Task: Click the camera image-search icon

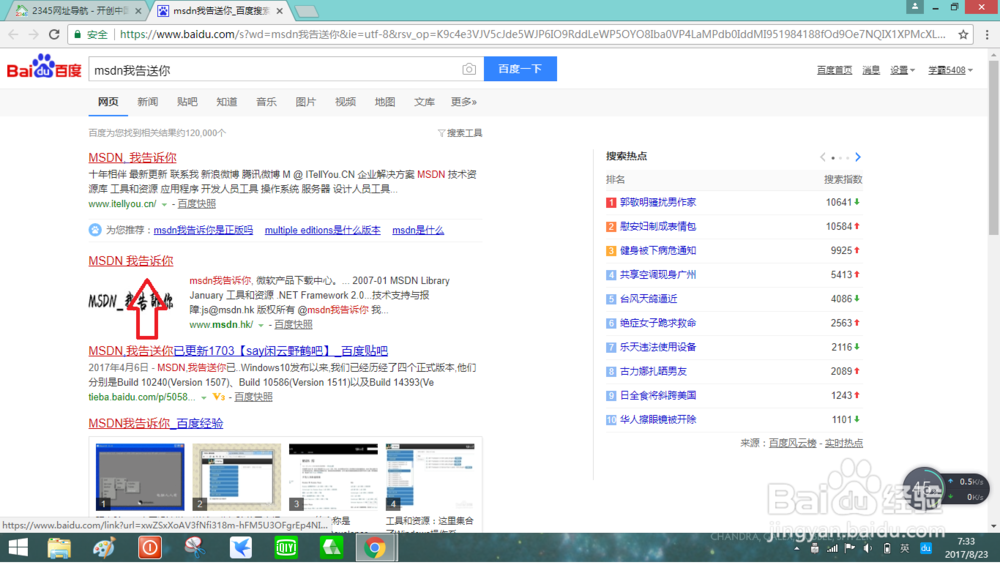Action: coord(469,69)
